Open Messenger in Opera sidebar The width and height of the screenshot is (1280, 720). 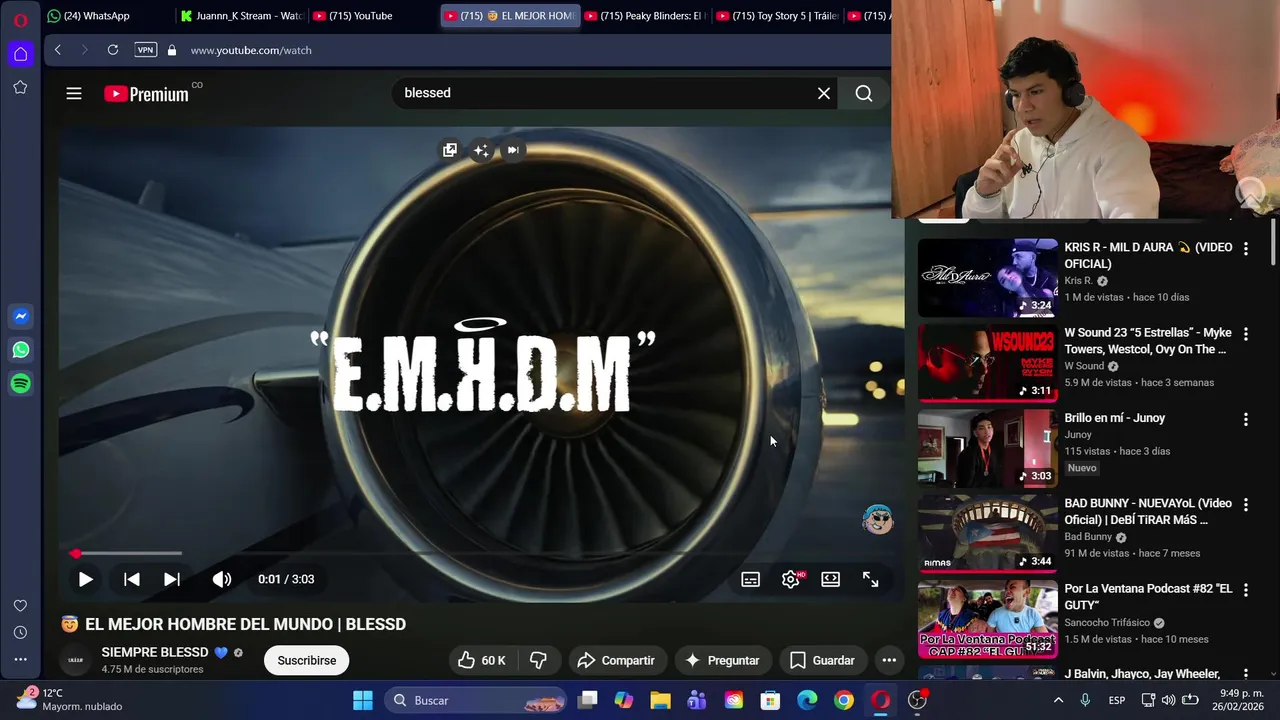pyautogui.click(x=20, y=316)
